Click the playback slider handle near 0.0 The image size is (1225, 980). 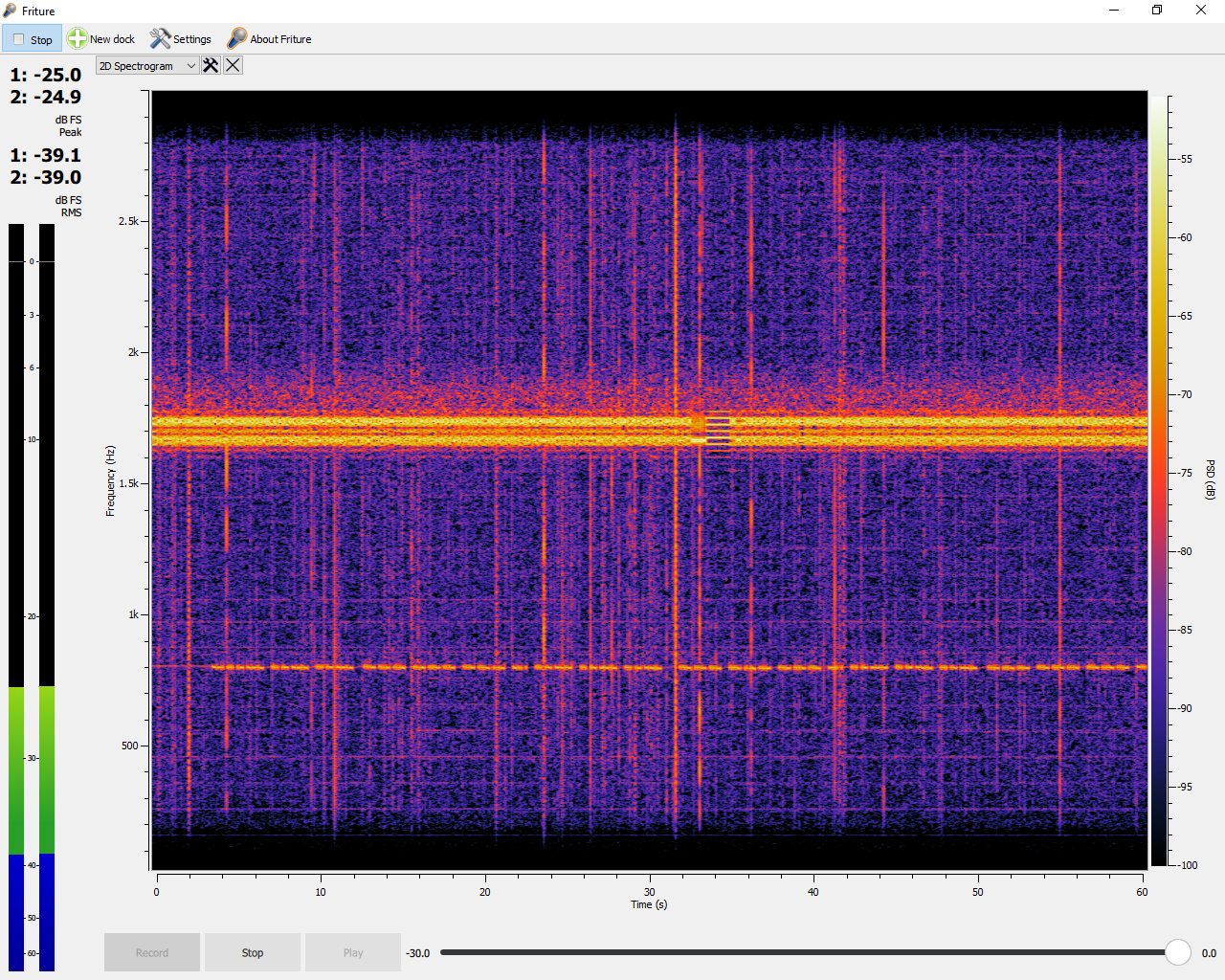[x=1177, y=952]
